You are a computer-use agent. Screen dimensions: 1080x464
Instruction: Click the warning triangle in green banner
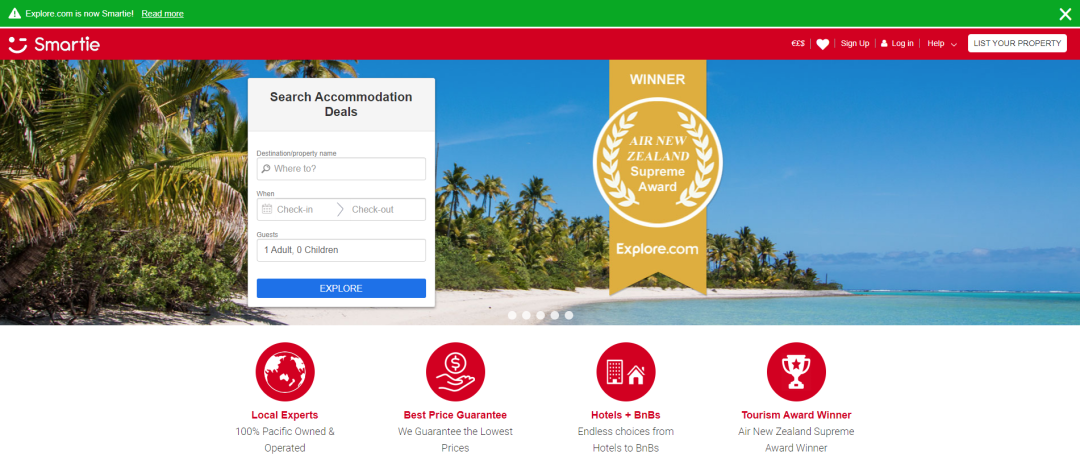pos(14,13)
